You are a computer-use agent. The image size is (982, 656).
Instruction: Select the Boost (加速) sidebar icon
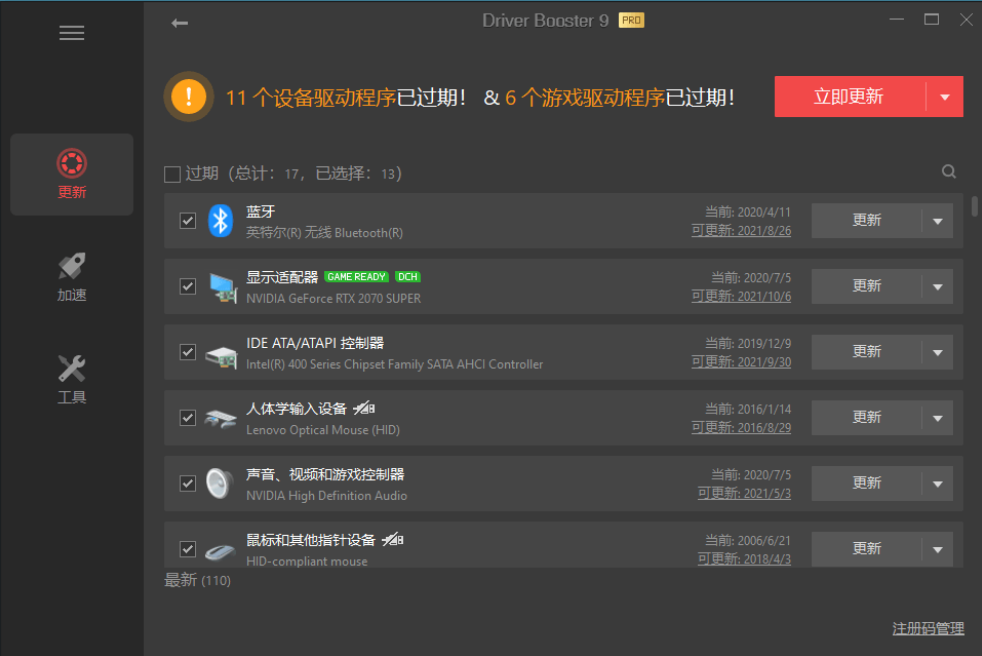pyautogui.click(x=71, y=276)
